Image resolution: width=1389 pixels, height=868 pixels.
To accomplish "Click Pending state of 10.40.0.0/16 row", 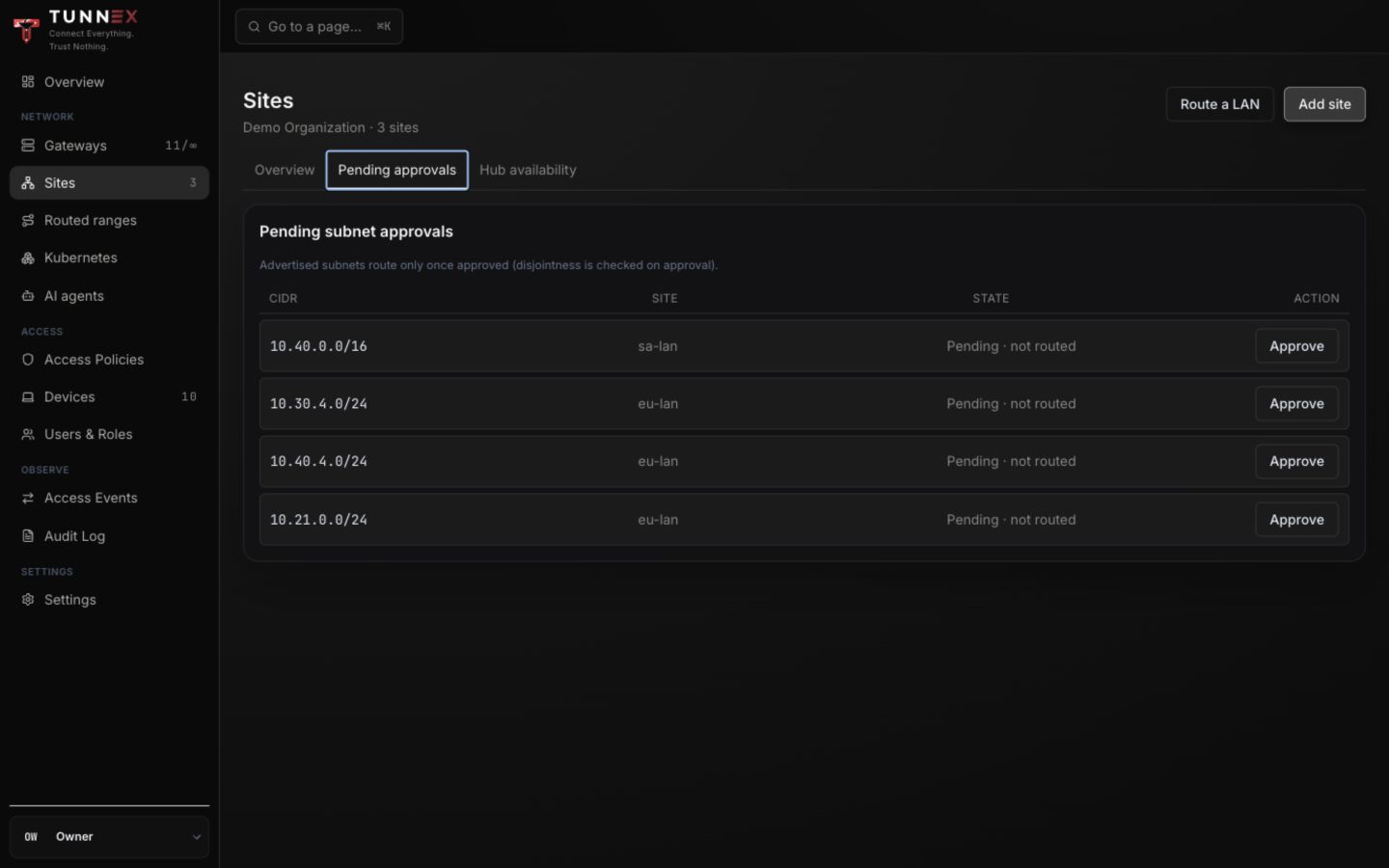I will point(1011,346).
